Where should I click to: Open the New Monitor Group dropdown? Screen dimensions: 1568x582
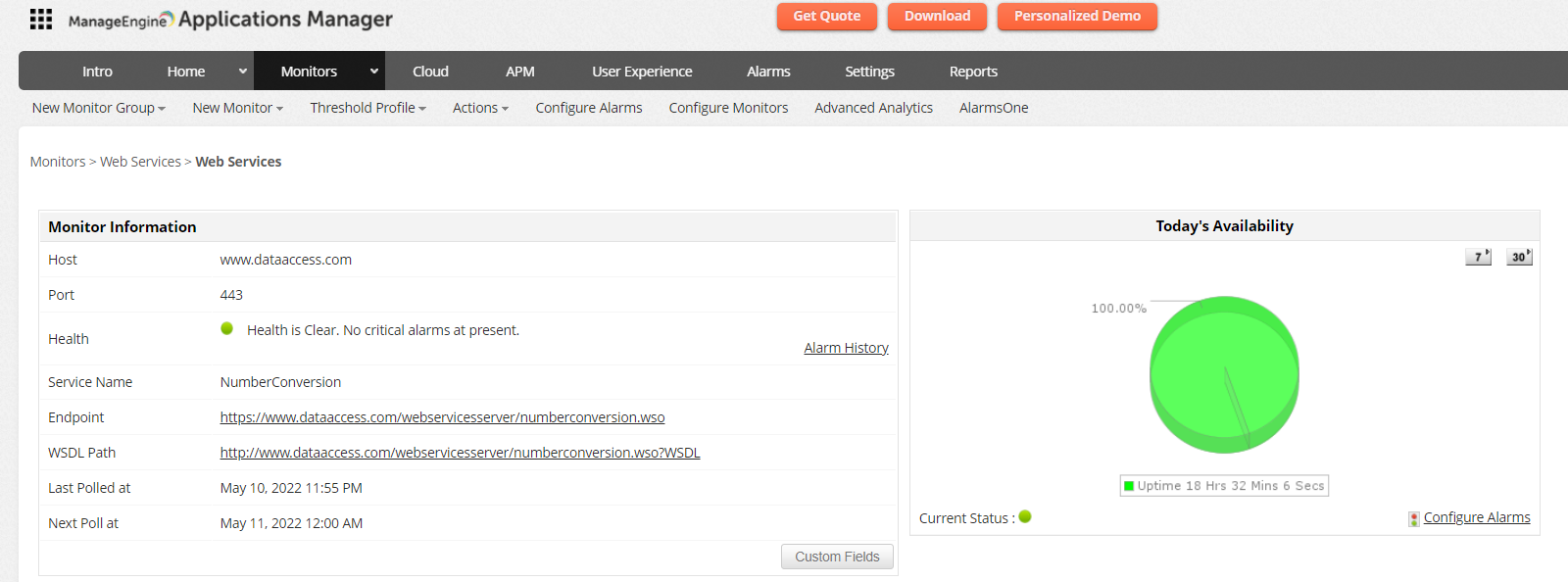click(99, 108)
